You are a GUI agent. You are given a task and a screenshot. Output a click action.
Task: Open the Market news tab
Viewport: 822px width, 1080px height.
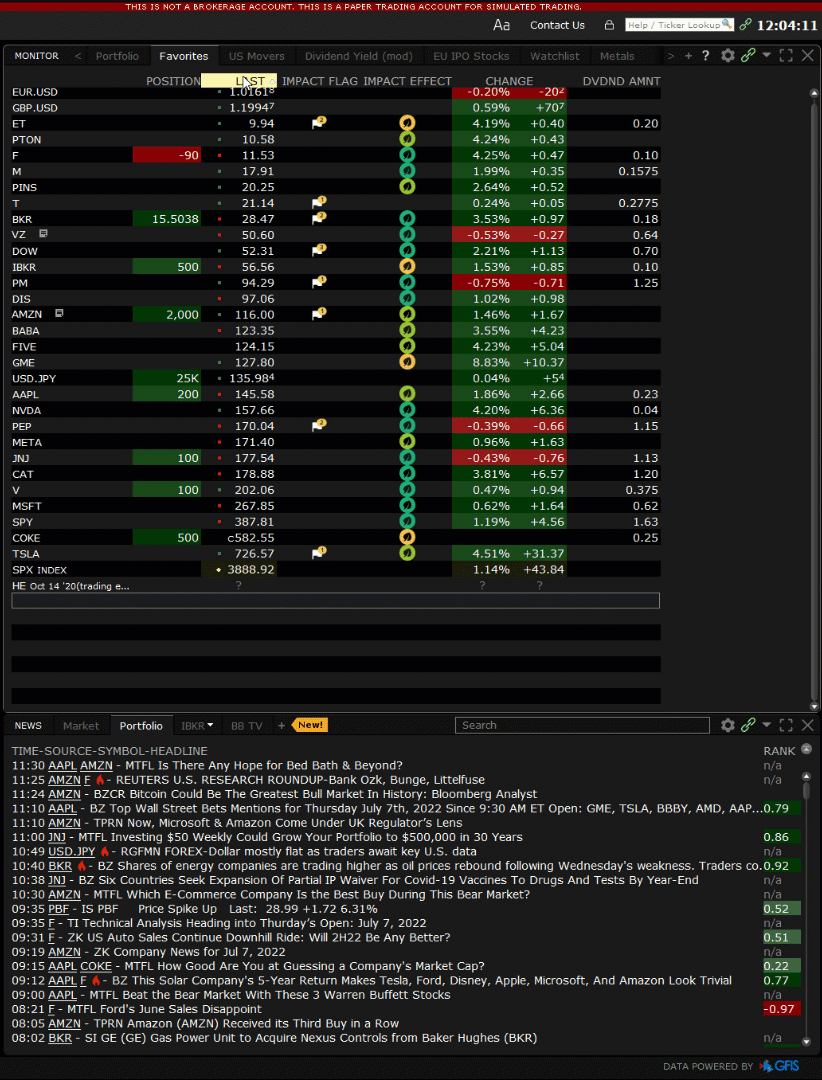pyautogui.click(x=81, y=725)
